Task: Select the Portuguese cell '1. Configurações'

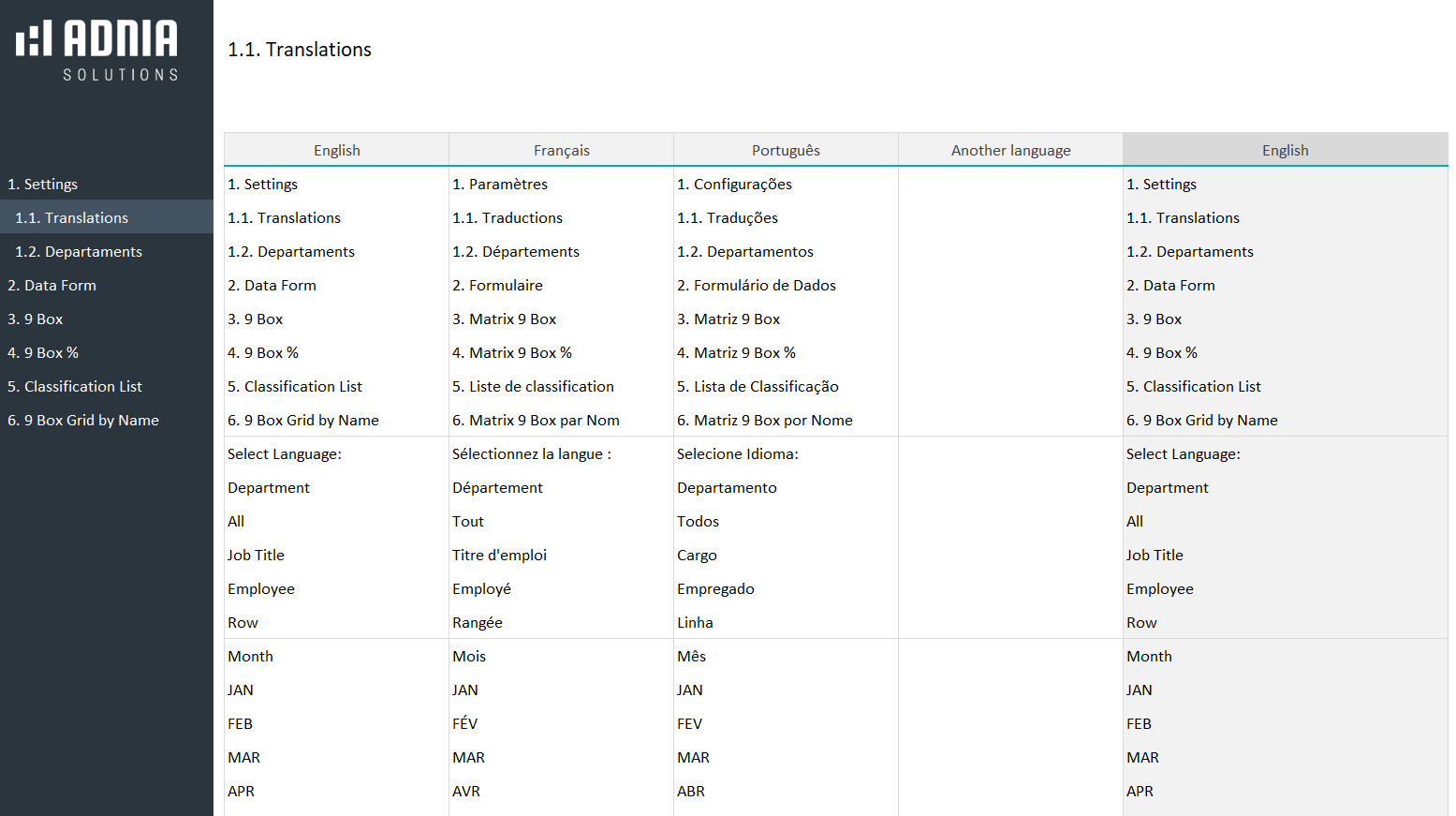Action: 734,185
